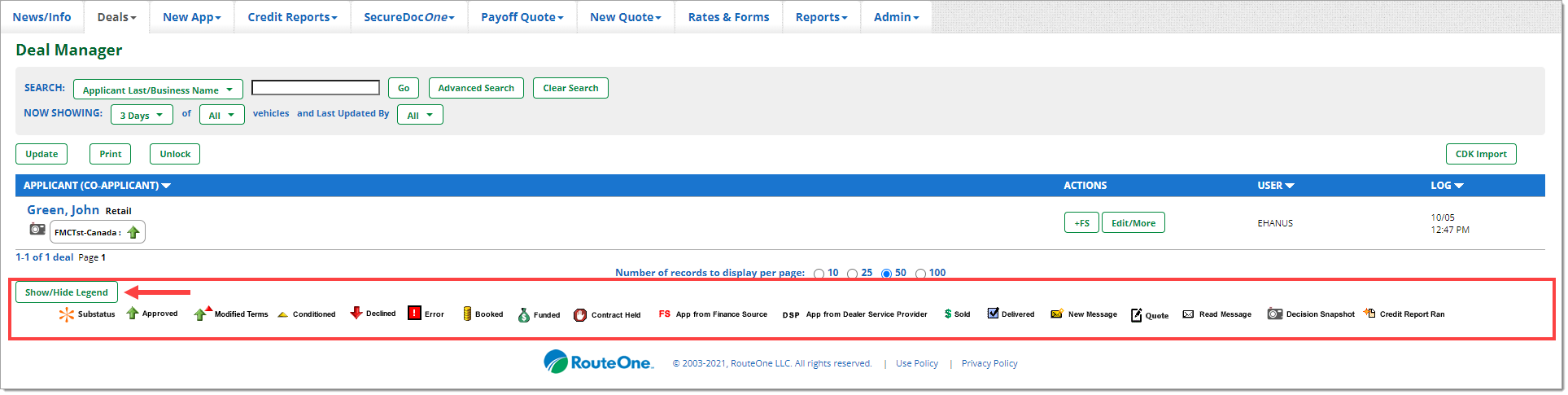Click the Error exclamation legend icon

pos(414,313)
